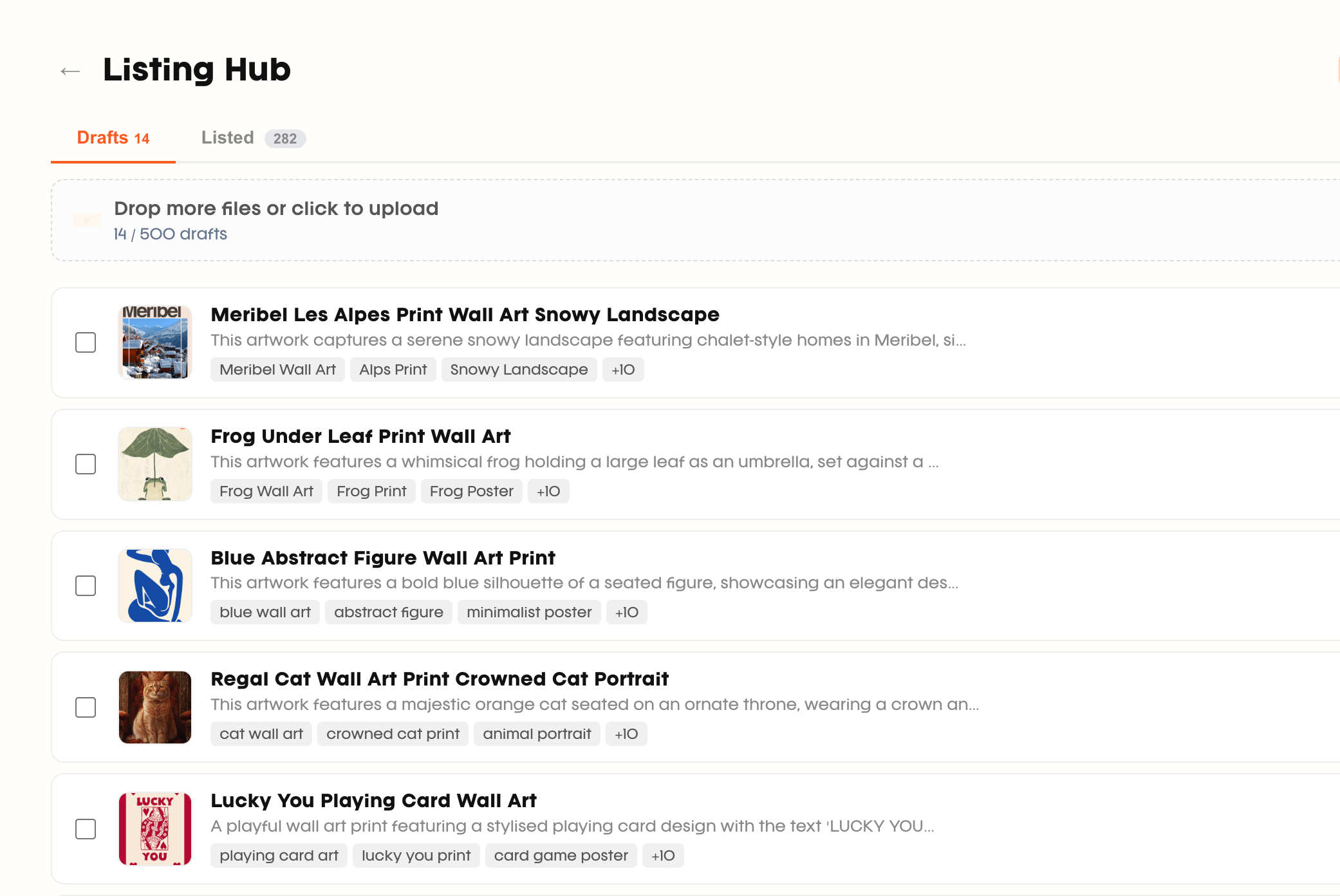Image resolution: width=1340 pixels, height=896 pixels.
Task: Select the Regal Cat draft checkbox
Action: [x=86, y=707]
